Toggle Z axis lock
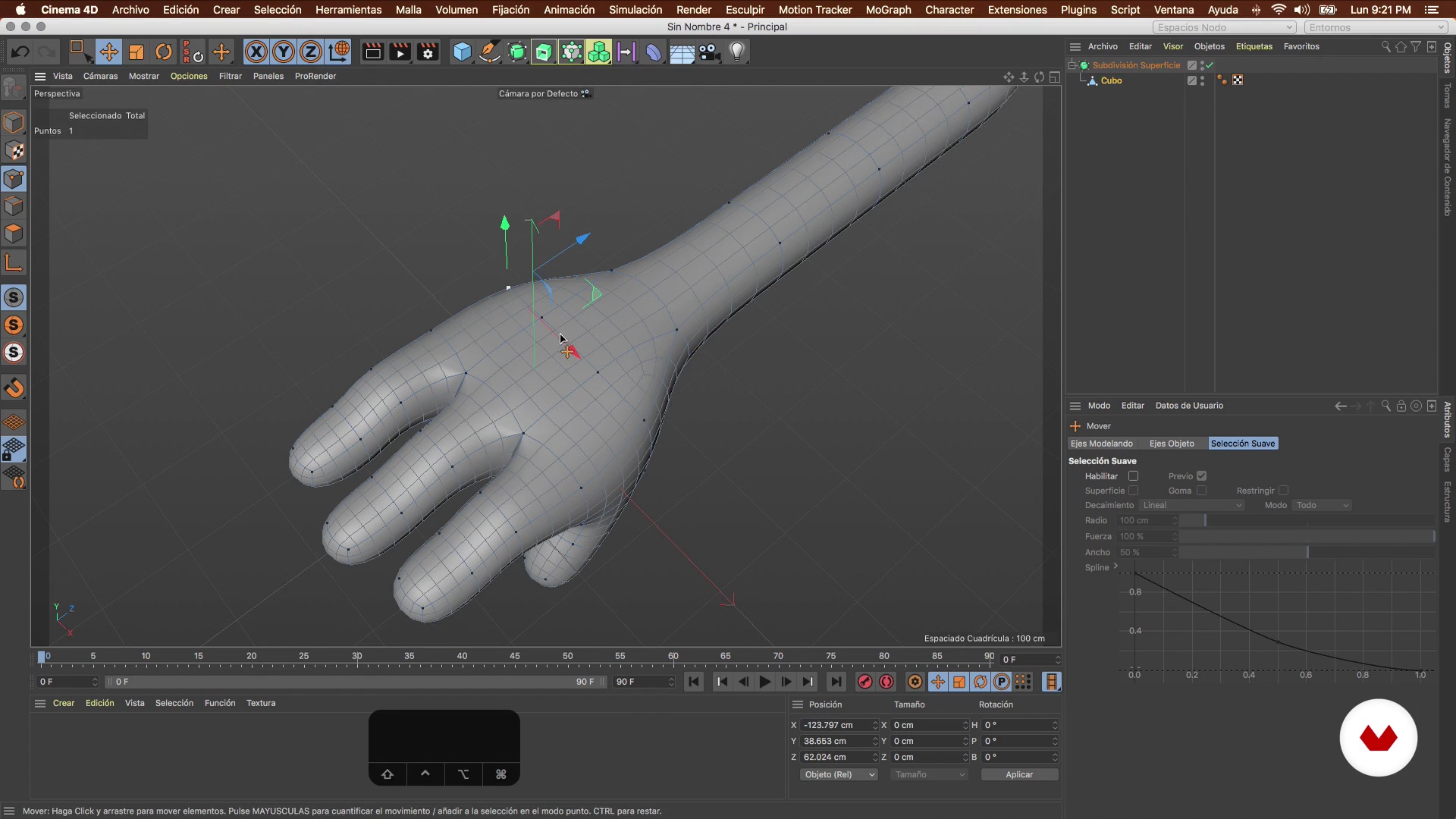Screen dimensions: 1456x819 311,52
